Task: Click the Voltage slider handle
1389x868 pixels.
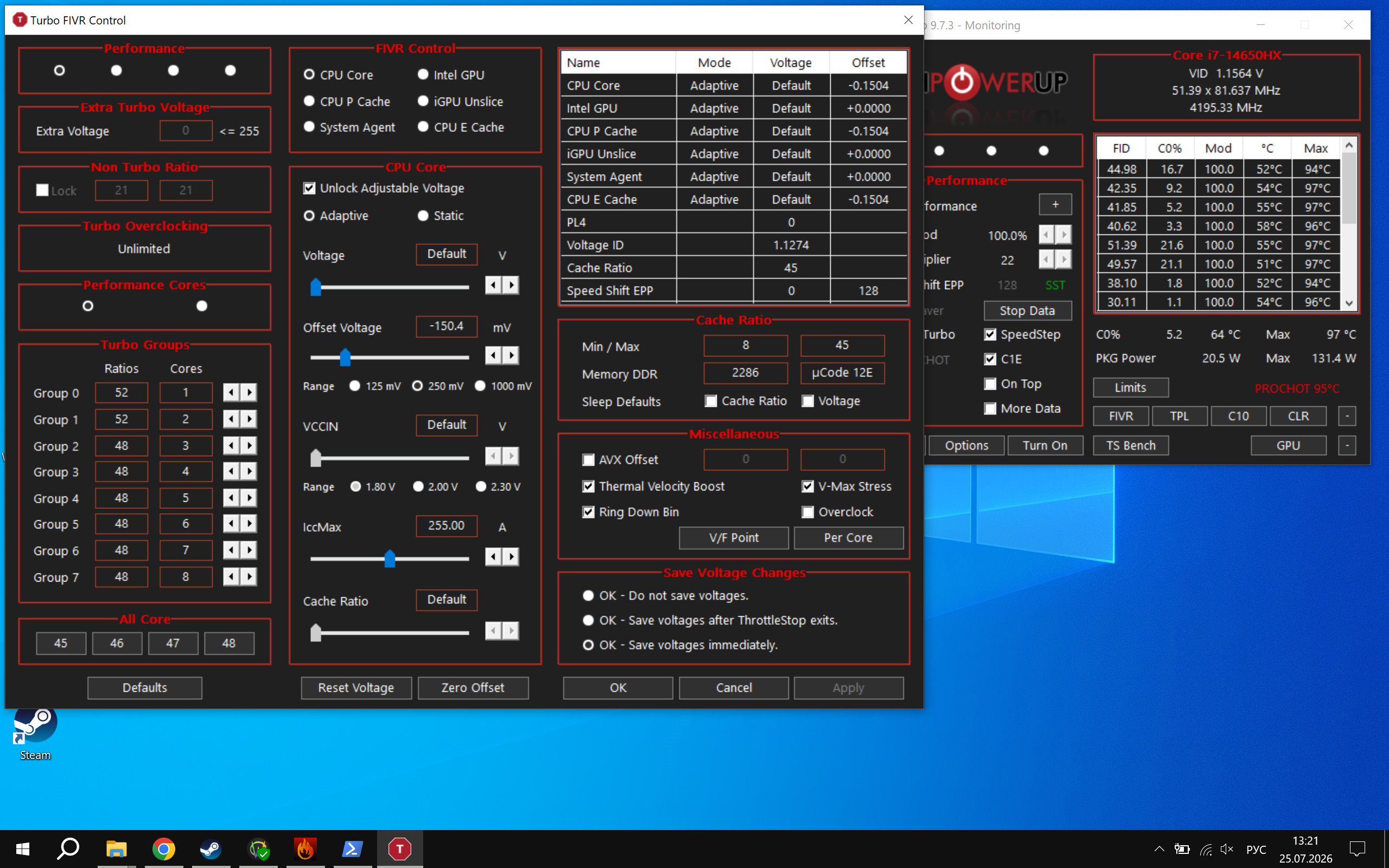Action: click(316, 286)
